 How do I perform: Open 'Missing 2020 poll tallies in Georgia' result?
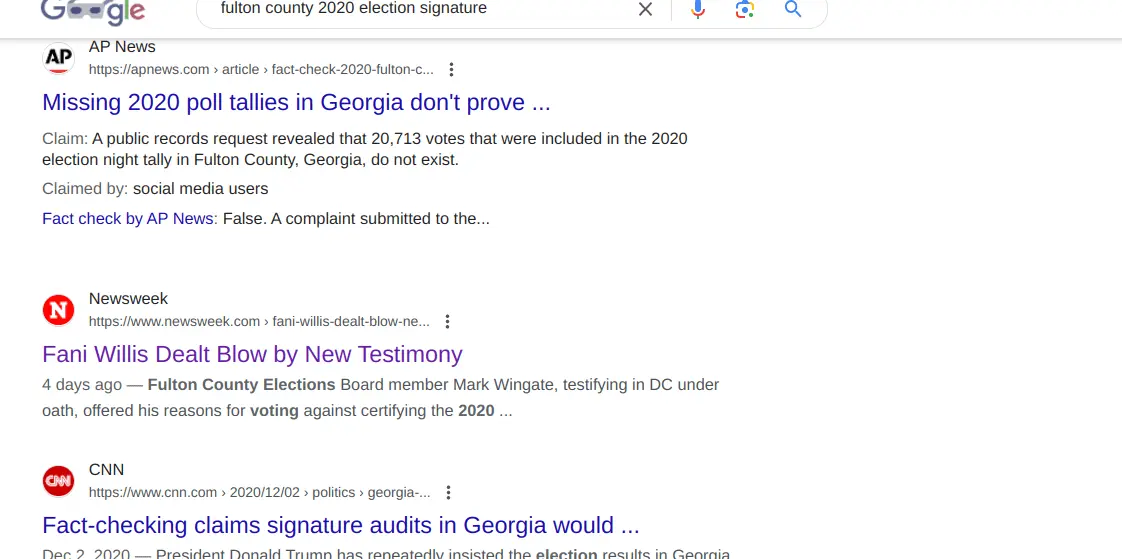coord(296,102)
